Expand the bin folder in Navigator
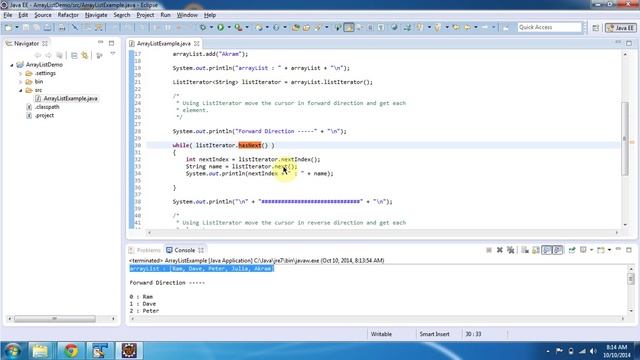The width and height of the screenshot is (640, 360). point(20,82)
